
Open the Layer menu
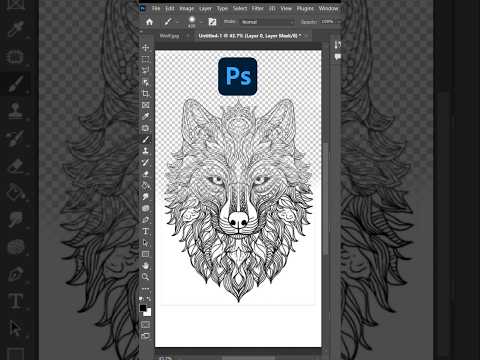[205, 8]
